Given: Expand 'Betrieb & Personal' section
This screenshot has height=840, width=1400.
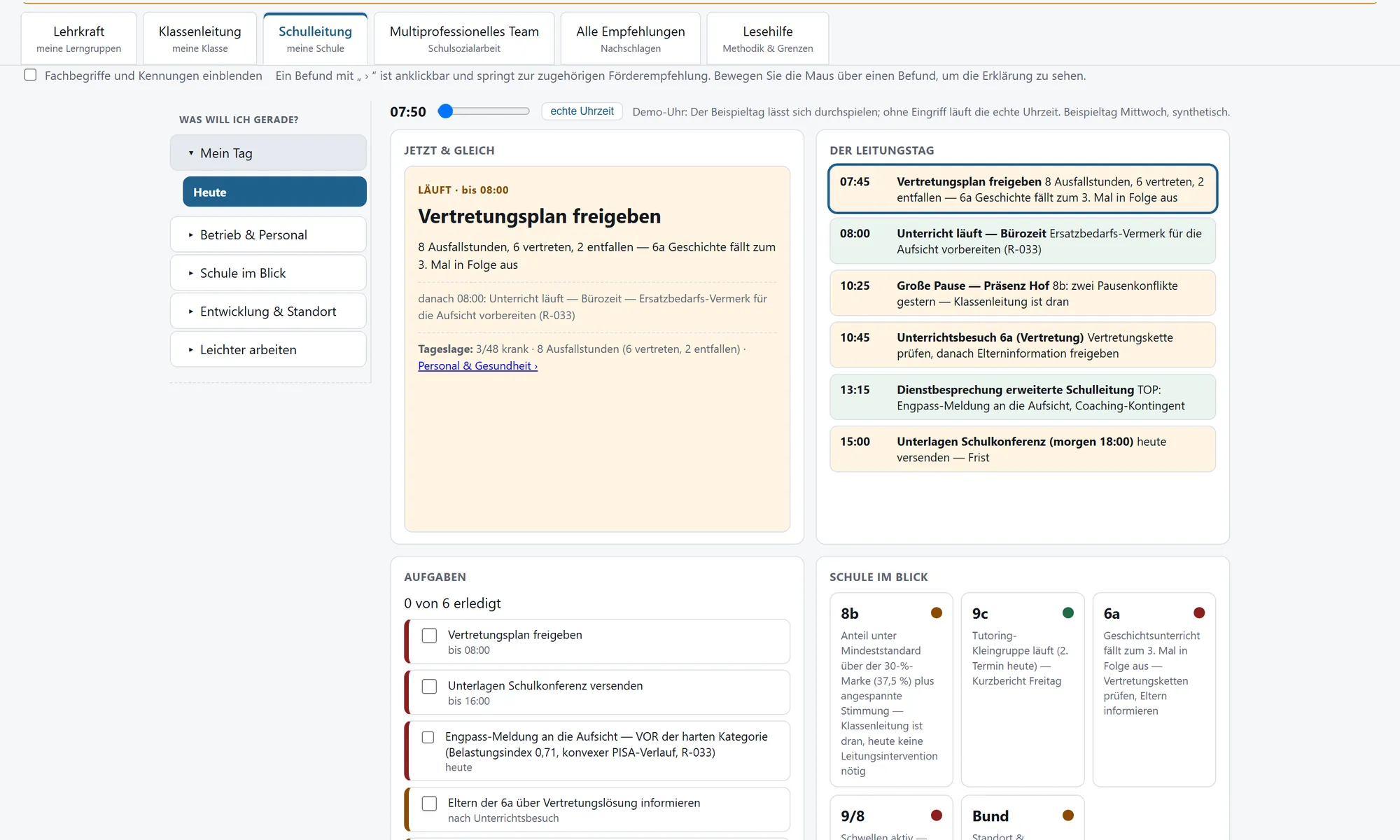Looking at the screenshot, I should 268,234.
